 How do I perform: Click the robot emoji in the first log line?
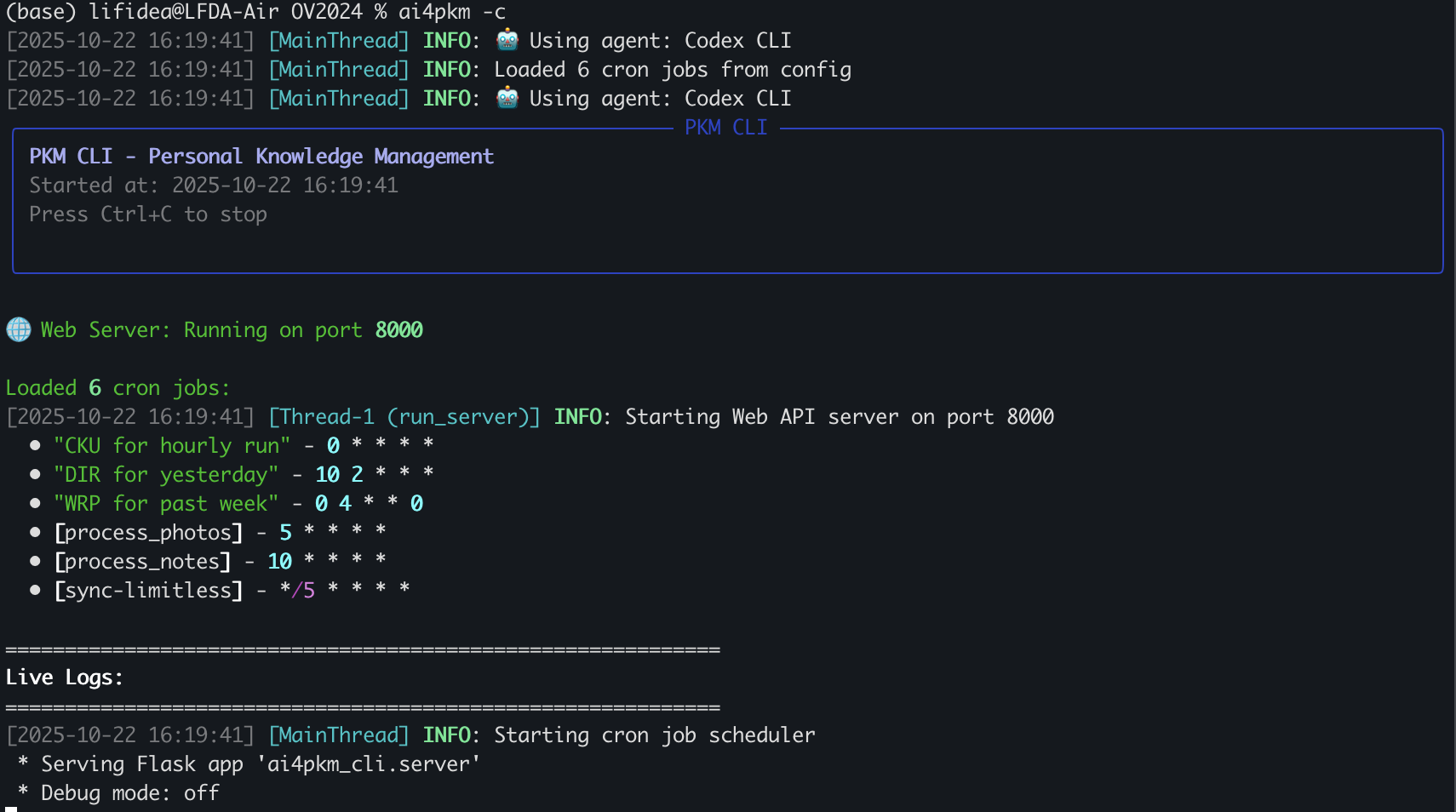[507, 40]
